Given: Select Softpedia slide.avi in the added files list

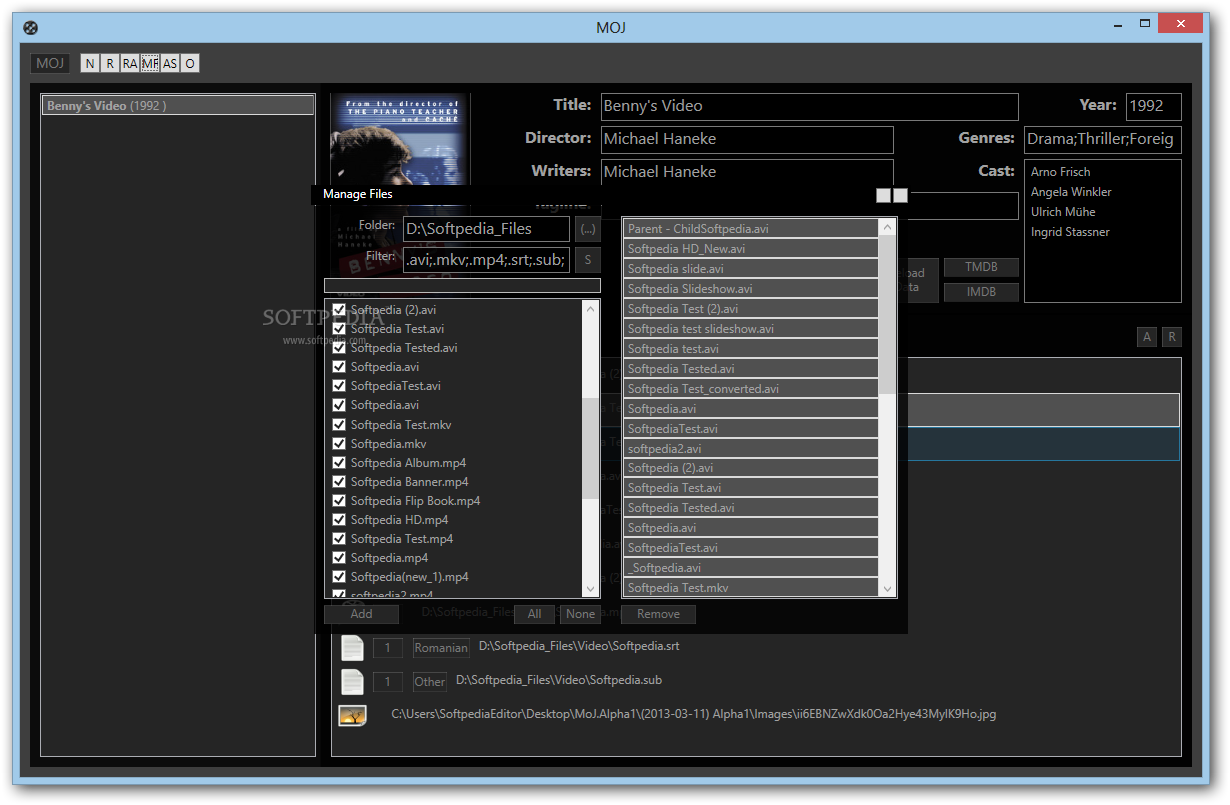Looking at the screenshot, I should pyautogui.click(x=751, y=269).
